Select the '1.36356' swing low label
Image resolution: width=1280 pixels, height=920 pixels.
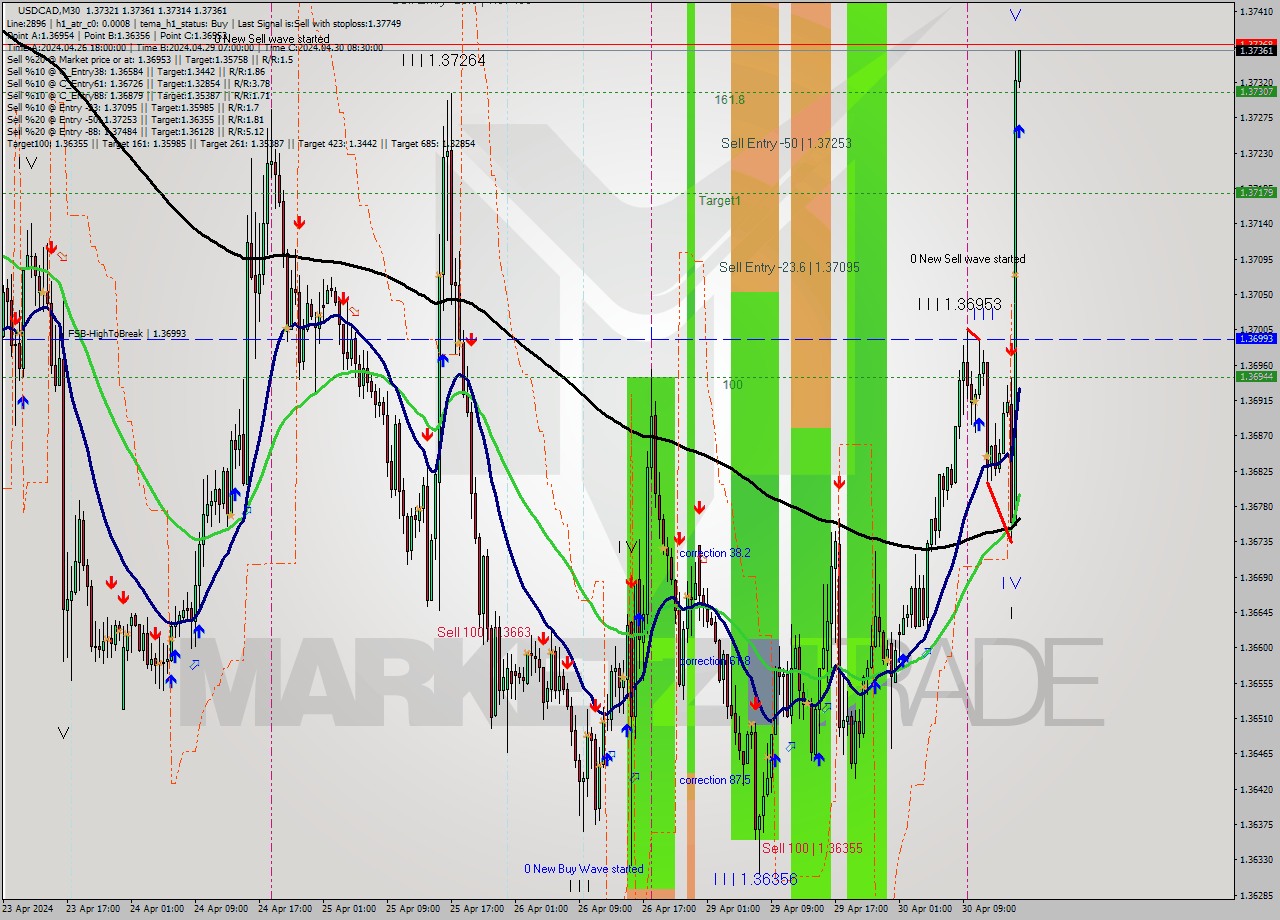(x=756, y=879)
